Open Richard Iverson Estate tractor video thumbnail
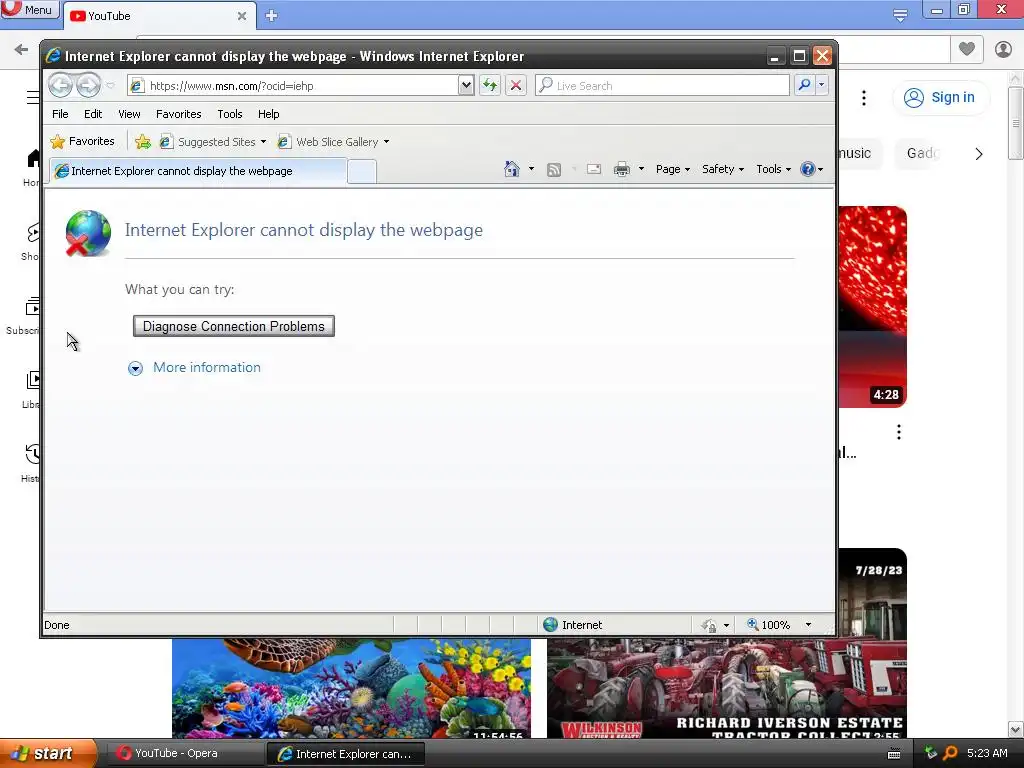 point(727,688)
